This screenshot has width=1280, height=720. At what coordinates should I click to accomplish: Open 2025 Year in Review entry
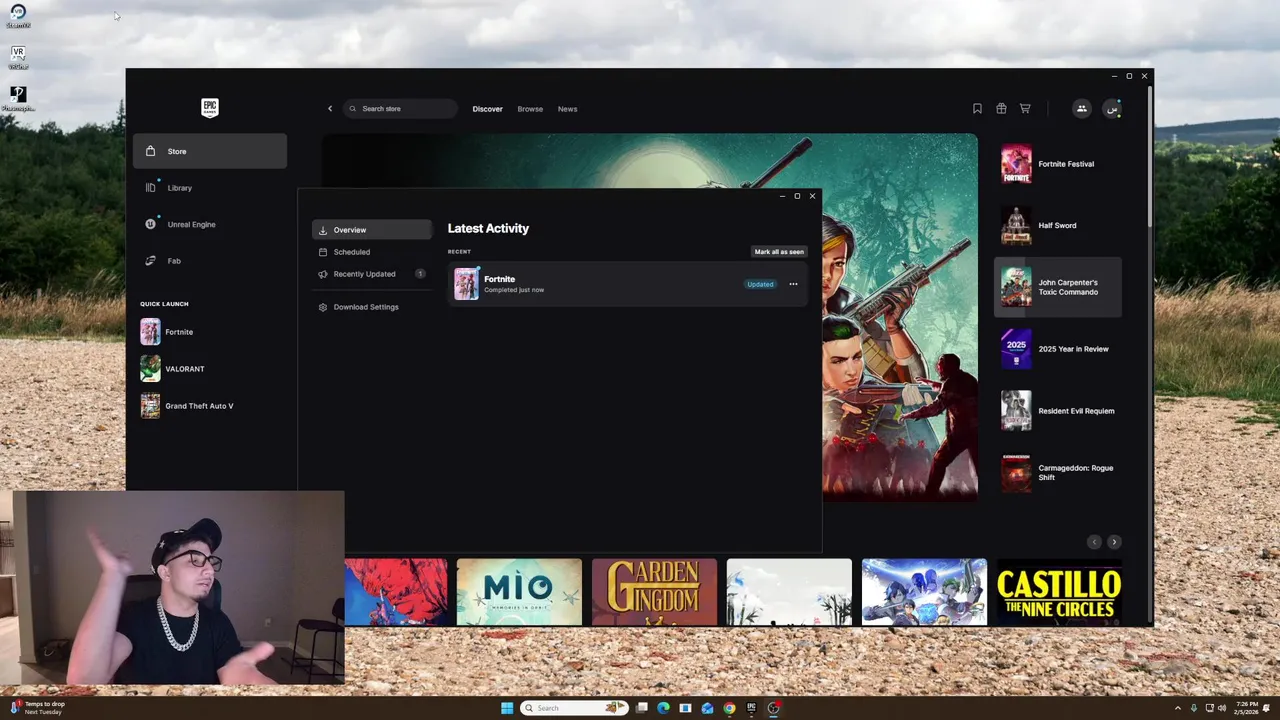tap(1058, 349)
